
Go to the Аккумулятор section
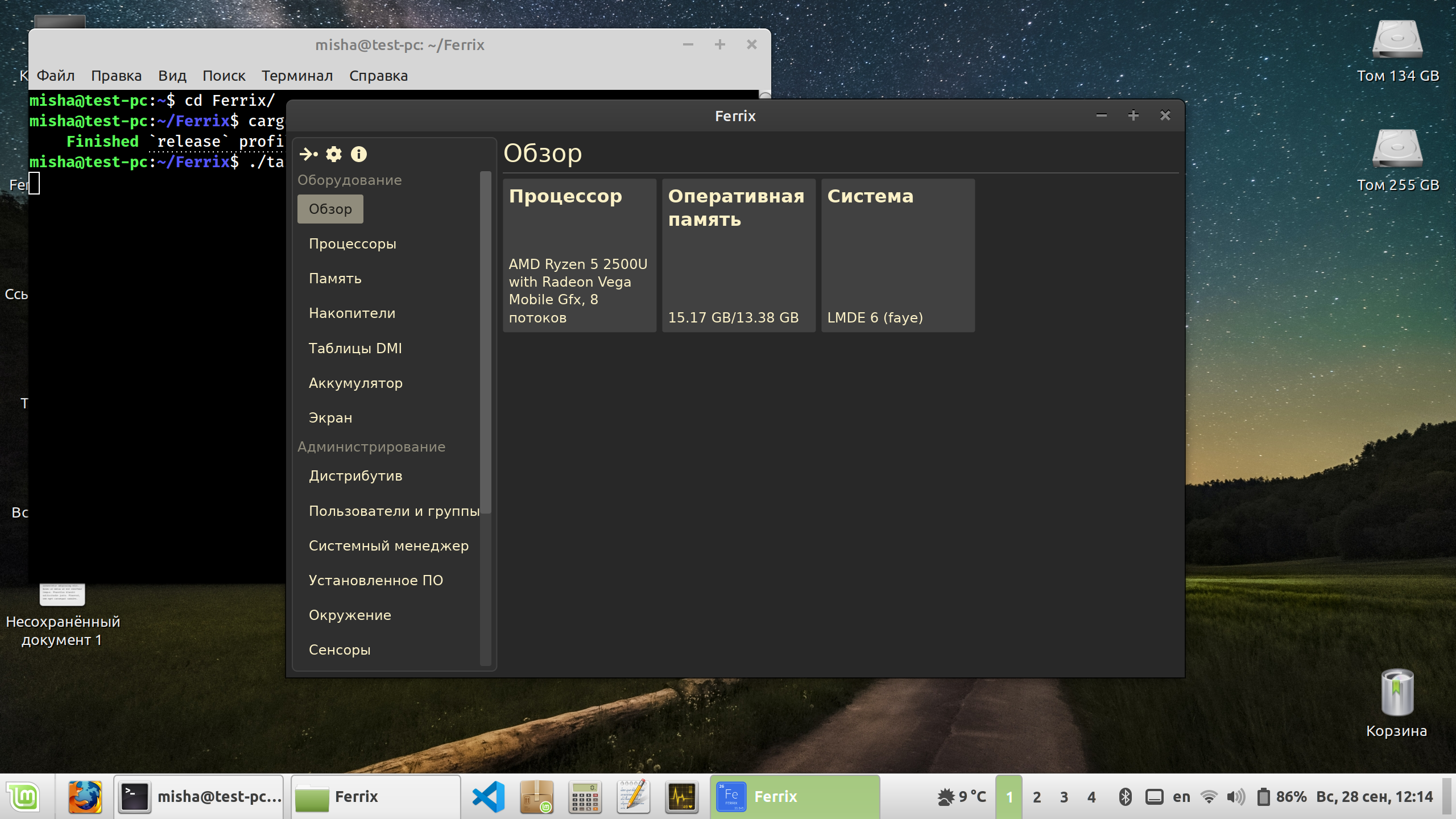pyautogui.click(x=355, y=383)
